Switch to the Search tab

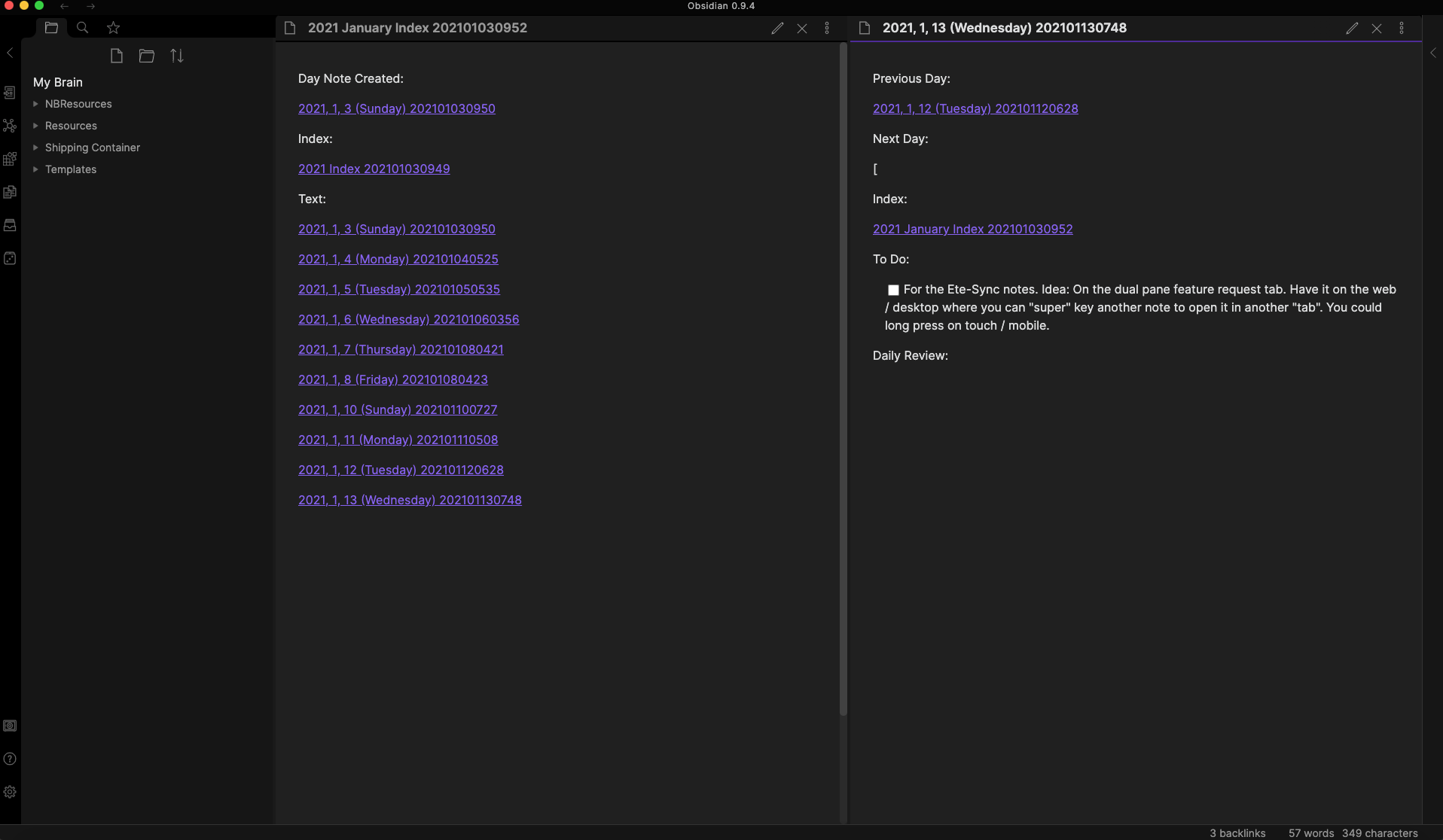point(82,28)
